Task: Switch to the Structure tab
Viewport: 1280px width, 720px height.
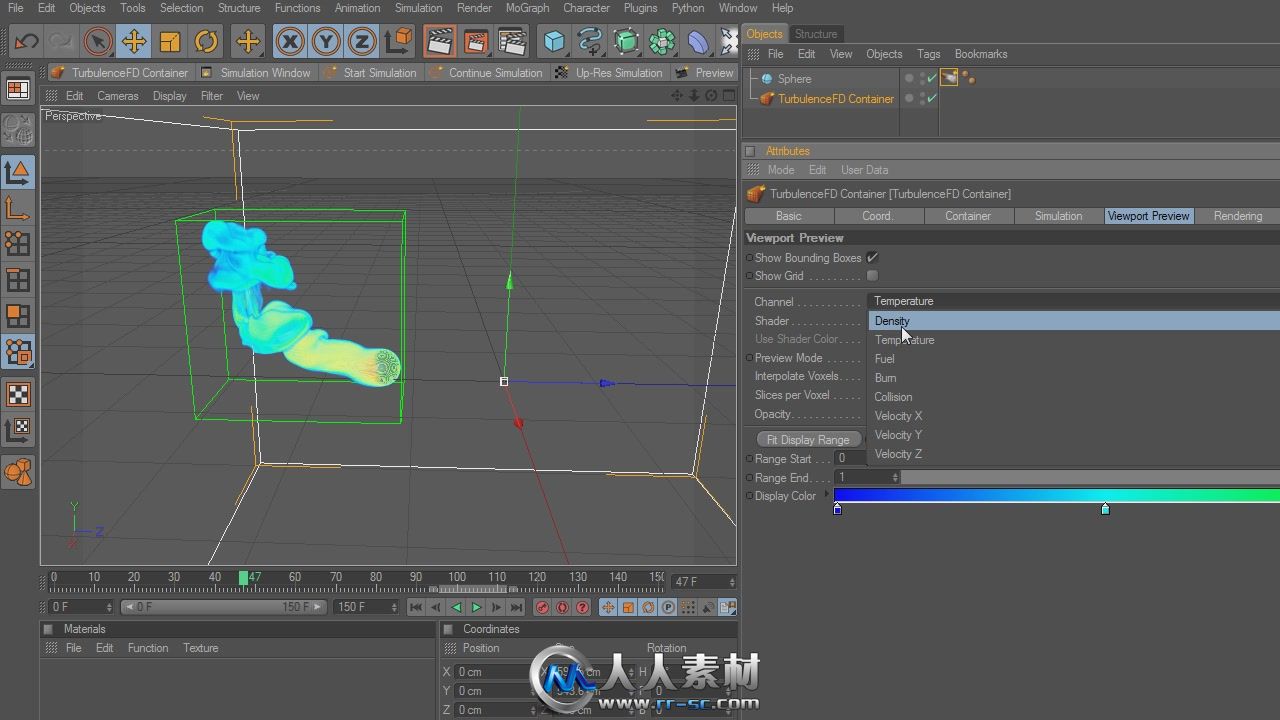Action: point(816,34)
